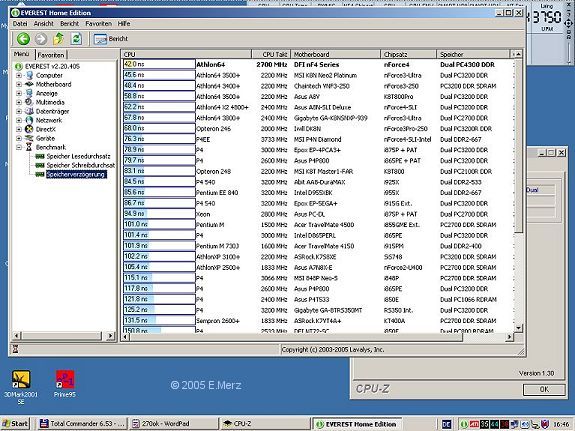
Task: Select the Anzeige monitor icon
Action: (x=29, y=93)
